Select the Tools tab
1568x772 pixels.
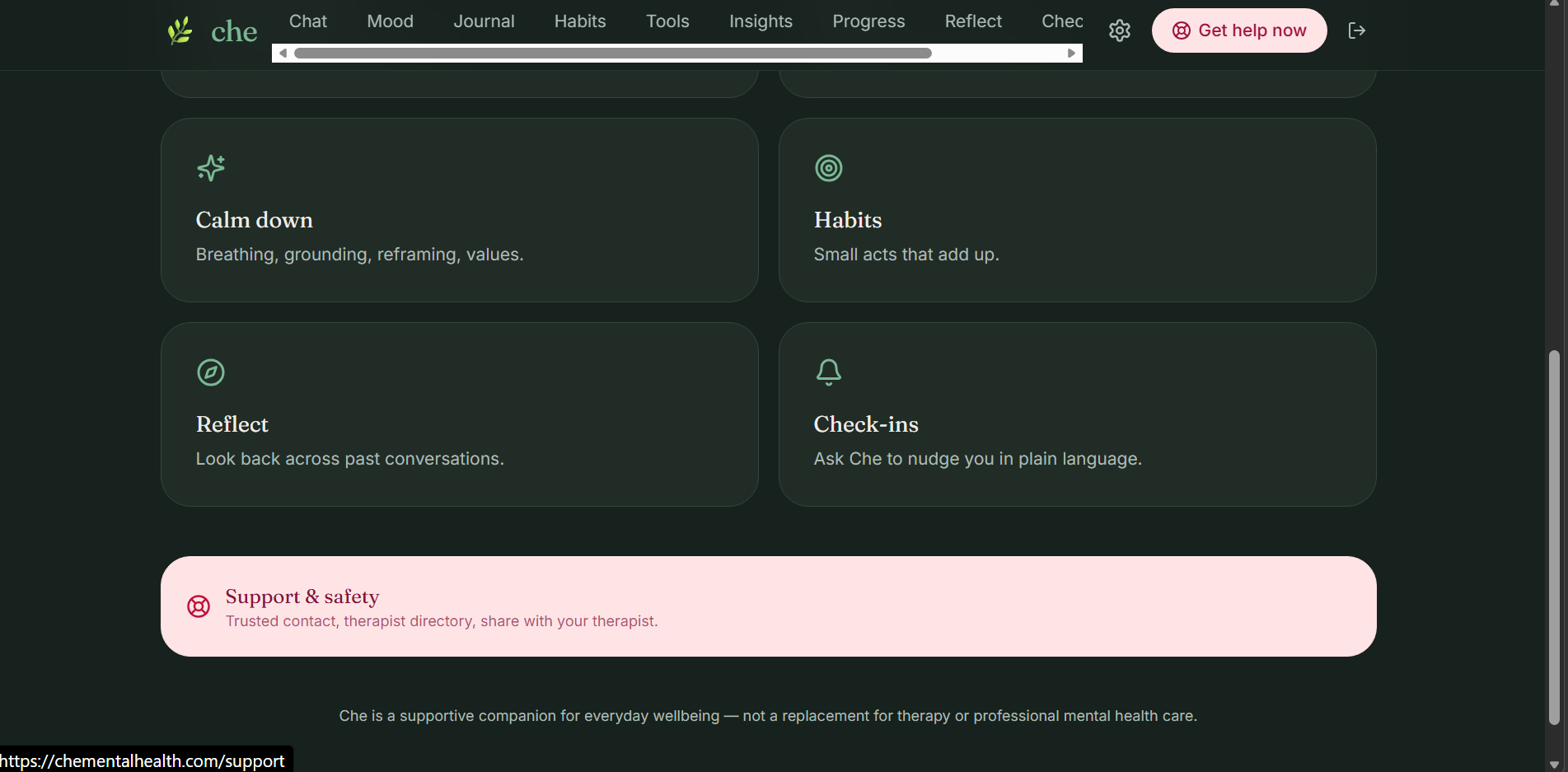pyautogui.click(x=667, y=21)
